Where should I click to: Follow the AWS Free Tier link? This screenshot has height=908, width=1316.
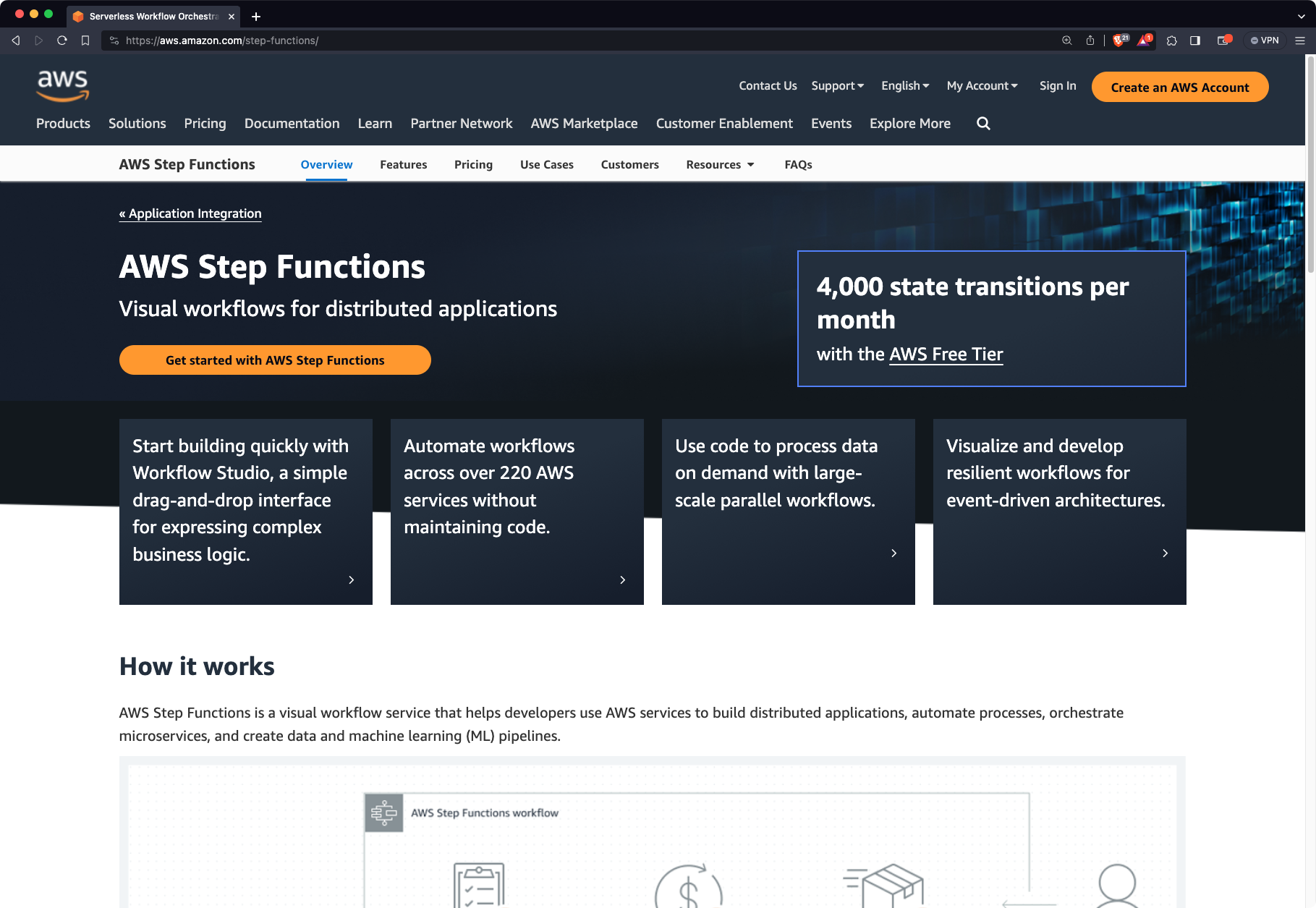click(x=946, y=354)
